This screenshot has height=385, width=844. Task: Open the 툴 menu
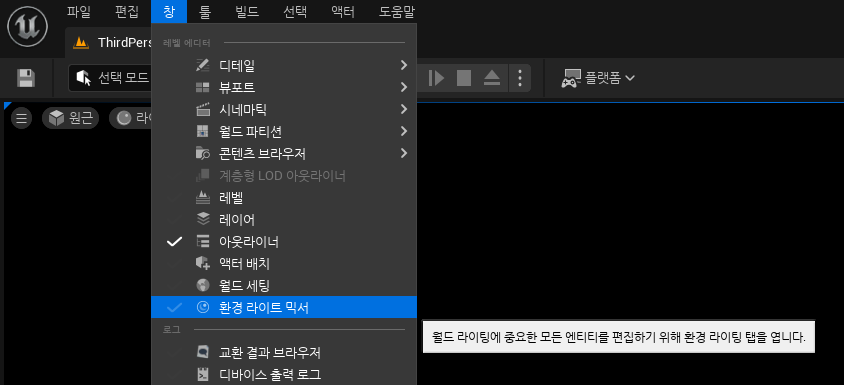[x=205, y=11]
